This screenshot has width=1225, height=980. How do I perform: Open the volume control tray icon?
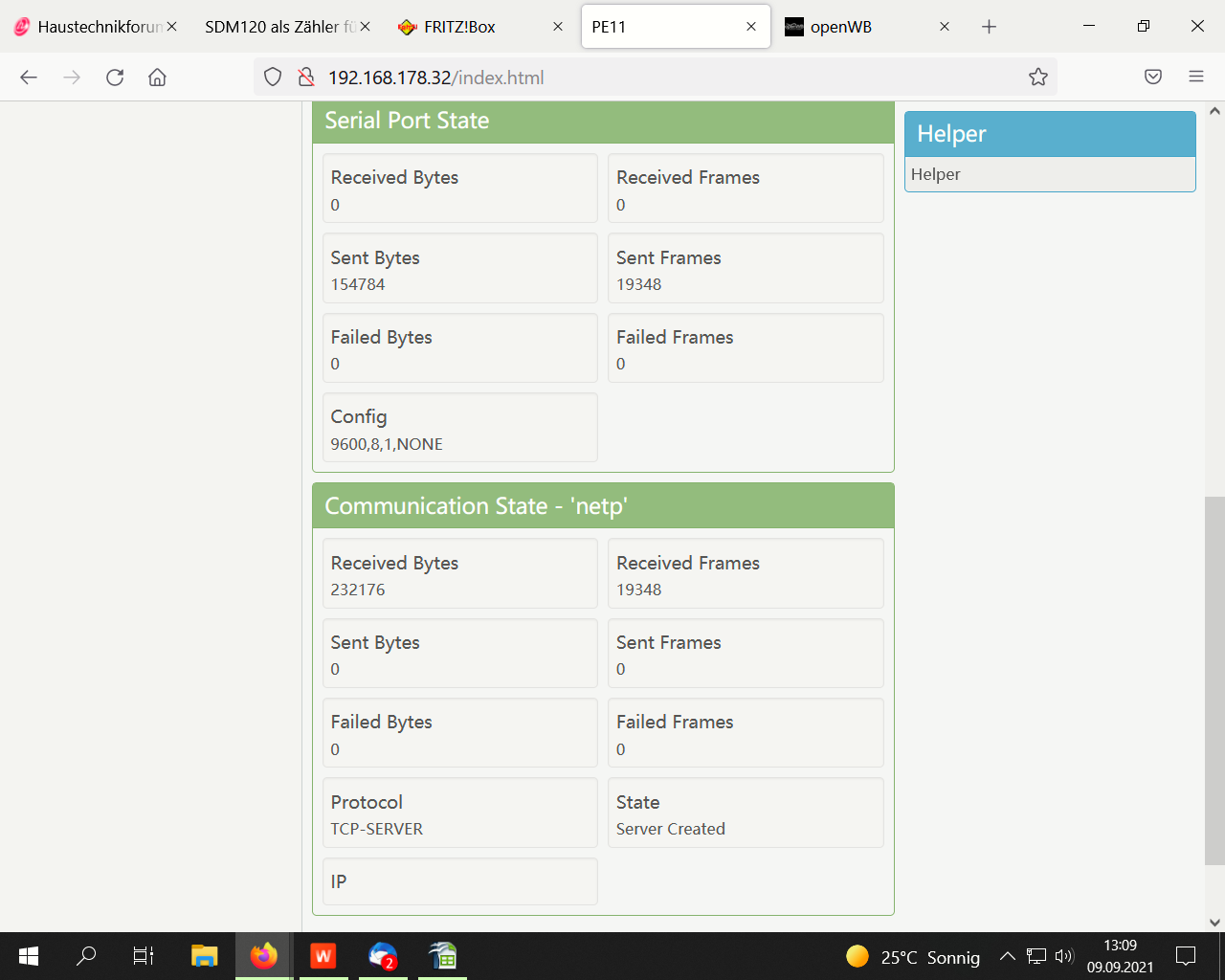[x=1063, y=956]
